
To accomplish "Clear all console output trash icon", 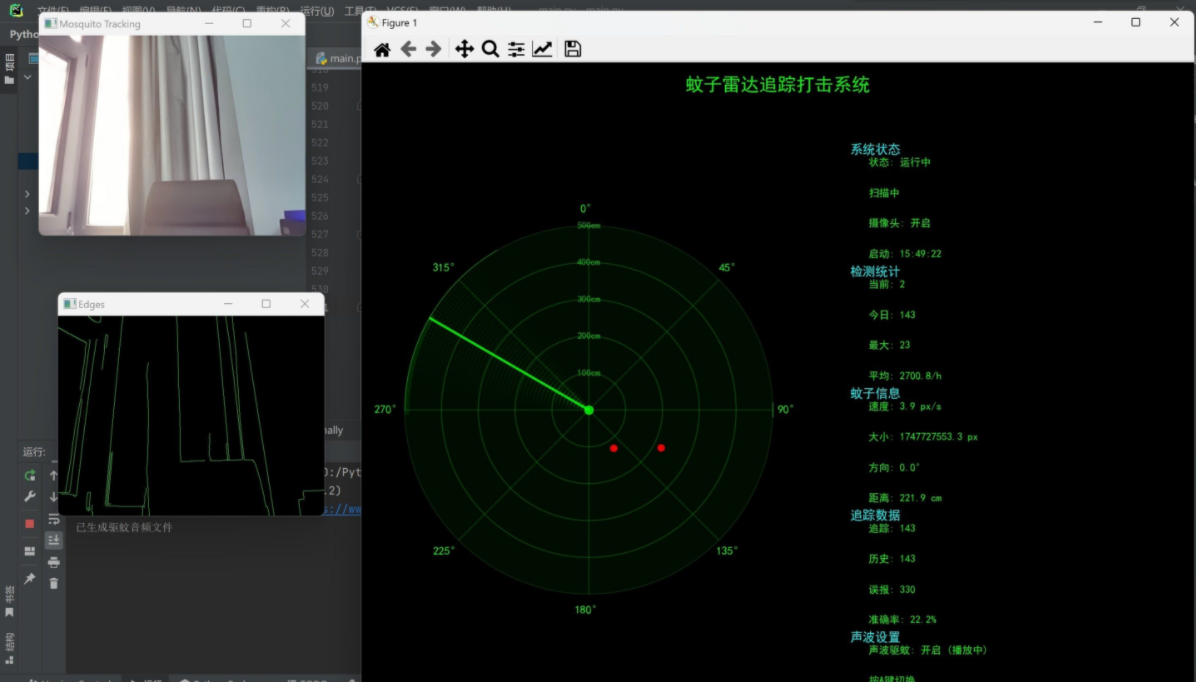I will tap(54, 583).
